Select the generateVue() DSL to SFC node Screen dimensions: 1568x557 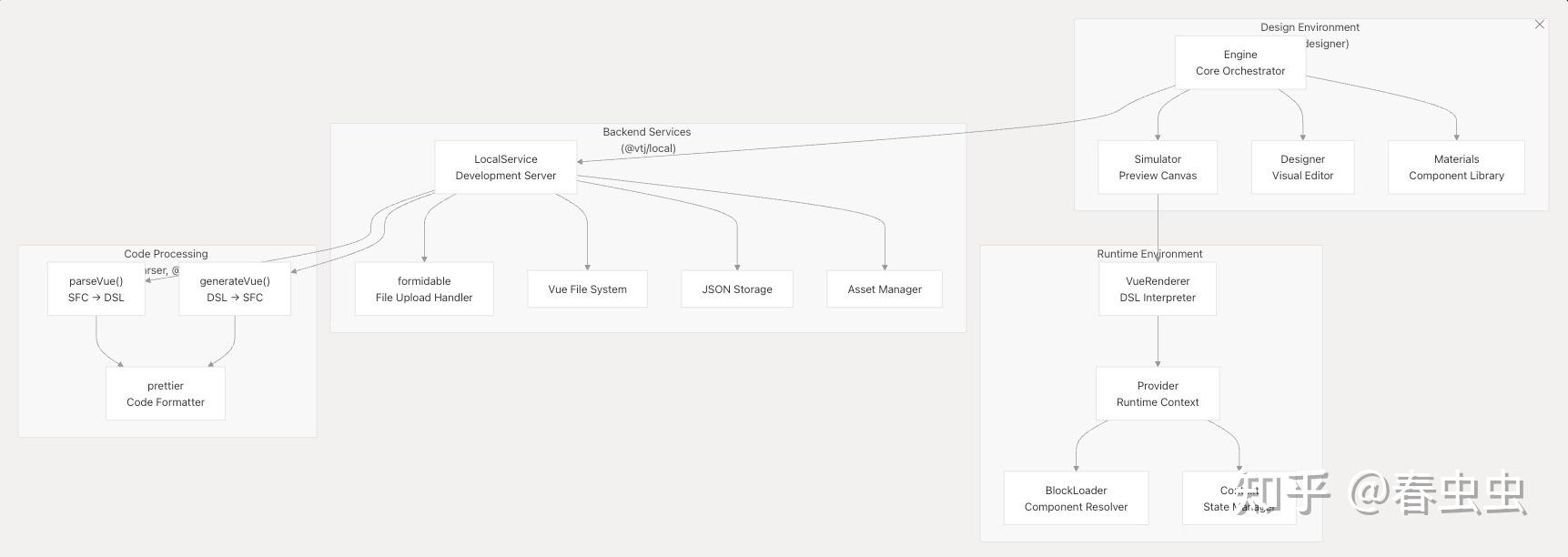tap(234, 289)
